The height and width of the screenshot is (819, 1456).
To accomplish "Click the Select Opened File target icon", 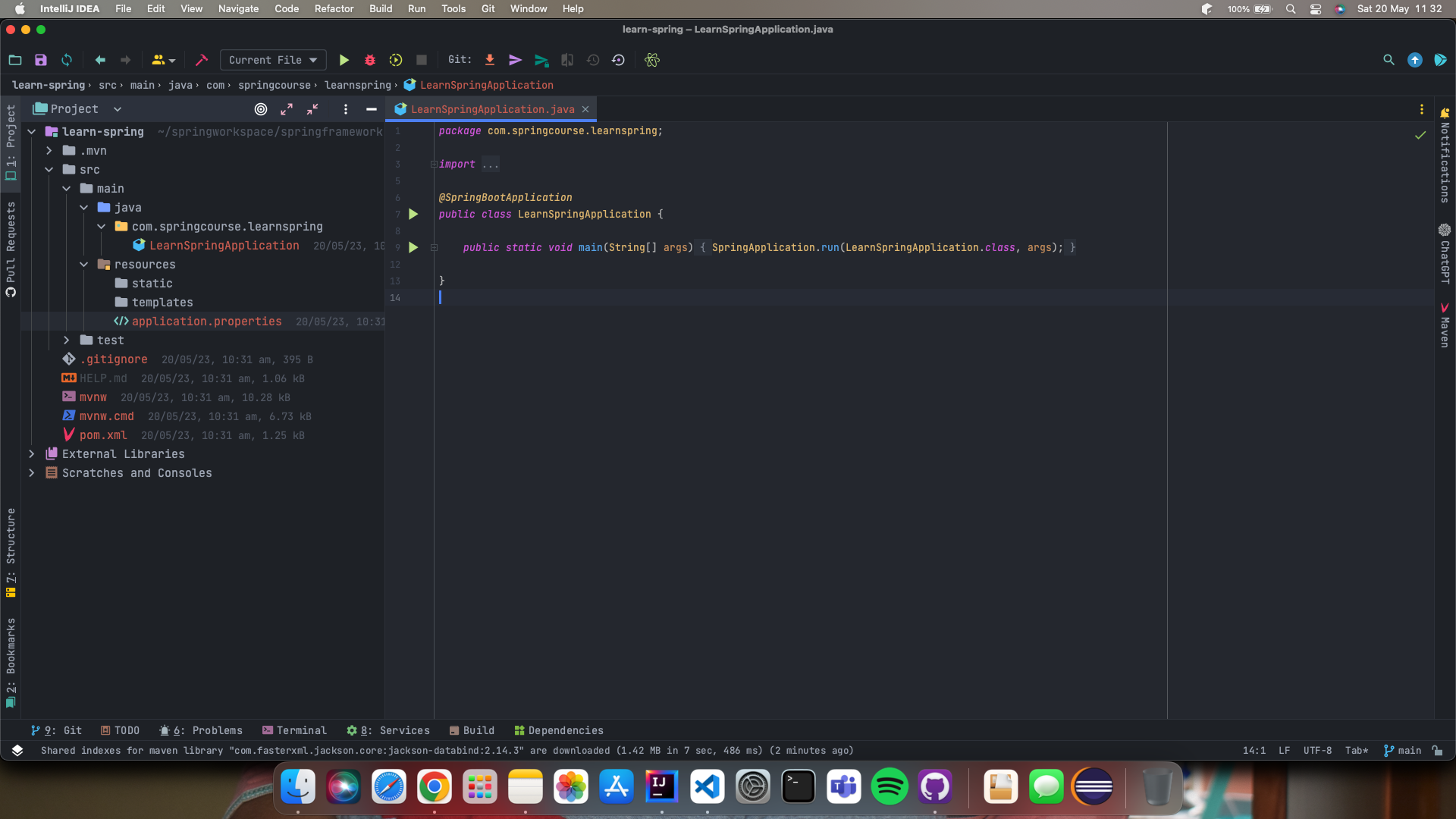I will point(261,109).
